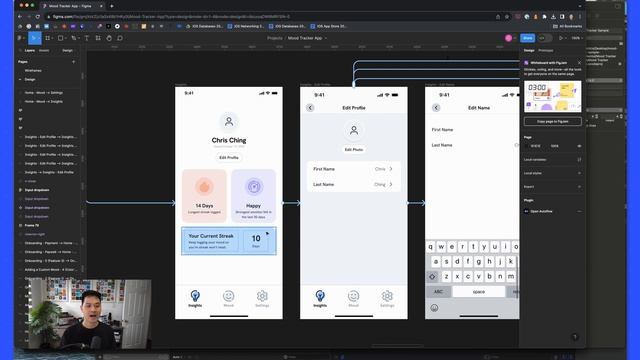Image resolution: width=640 pixels, height=360 pixels.
Task: Switch to the Layers tab
Action: pyautogui.click(x=30, y=51)
